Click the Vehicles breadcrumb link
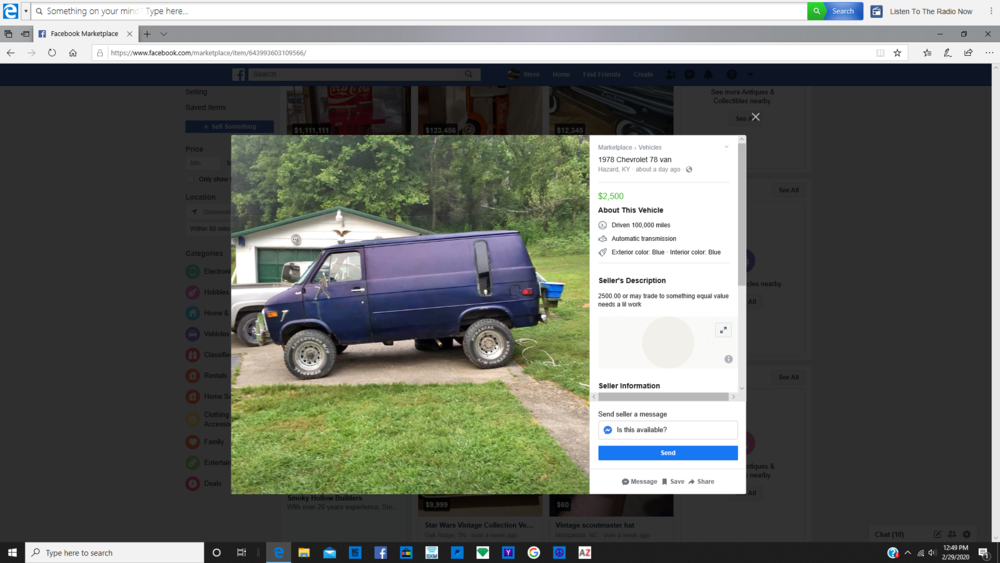Image resolution: width=1000 pixels, height=563 pixels. (x=650, y=147)
